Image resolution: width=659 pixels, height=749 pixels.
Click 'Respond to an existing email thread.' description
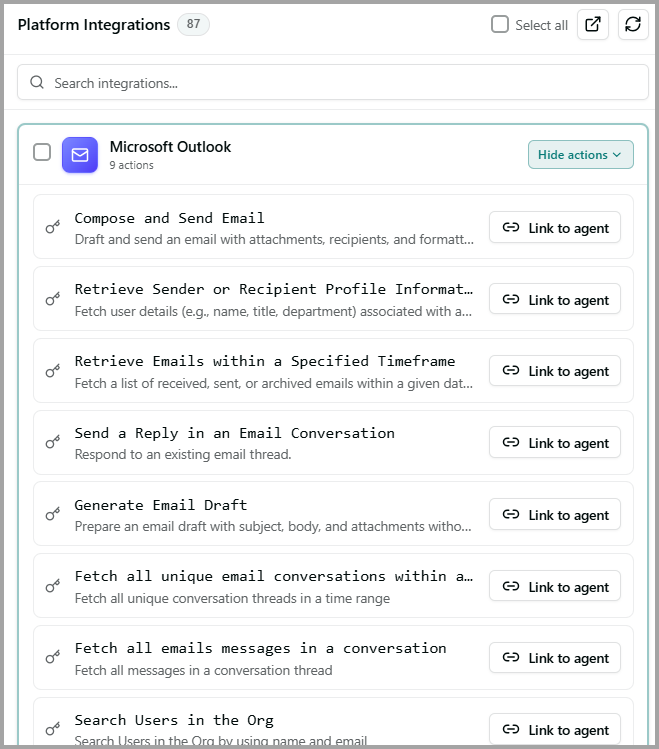point(183,454)
